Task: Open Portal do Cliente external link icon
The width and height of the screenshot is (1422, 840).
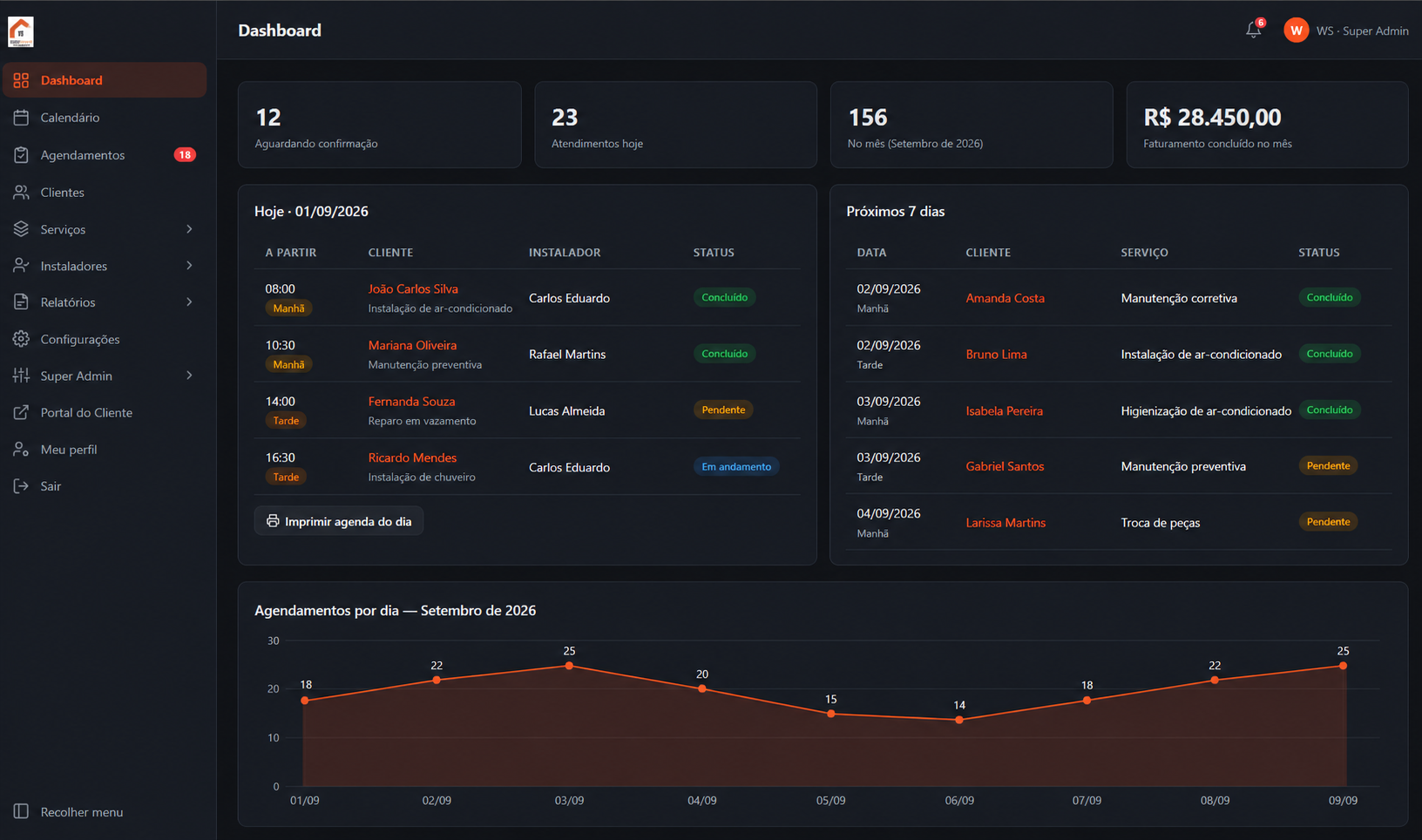Action: tap(21, 413)
